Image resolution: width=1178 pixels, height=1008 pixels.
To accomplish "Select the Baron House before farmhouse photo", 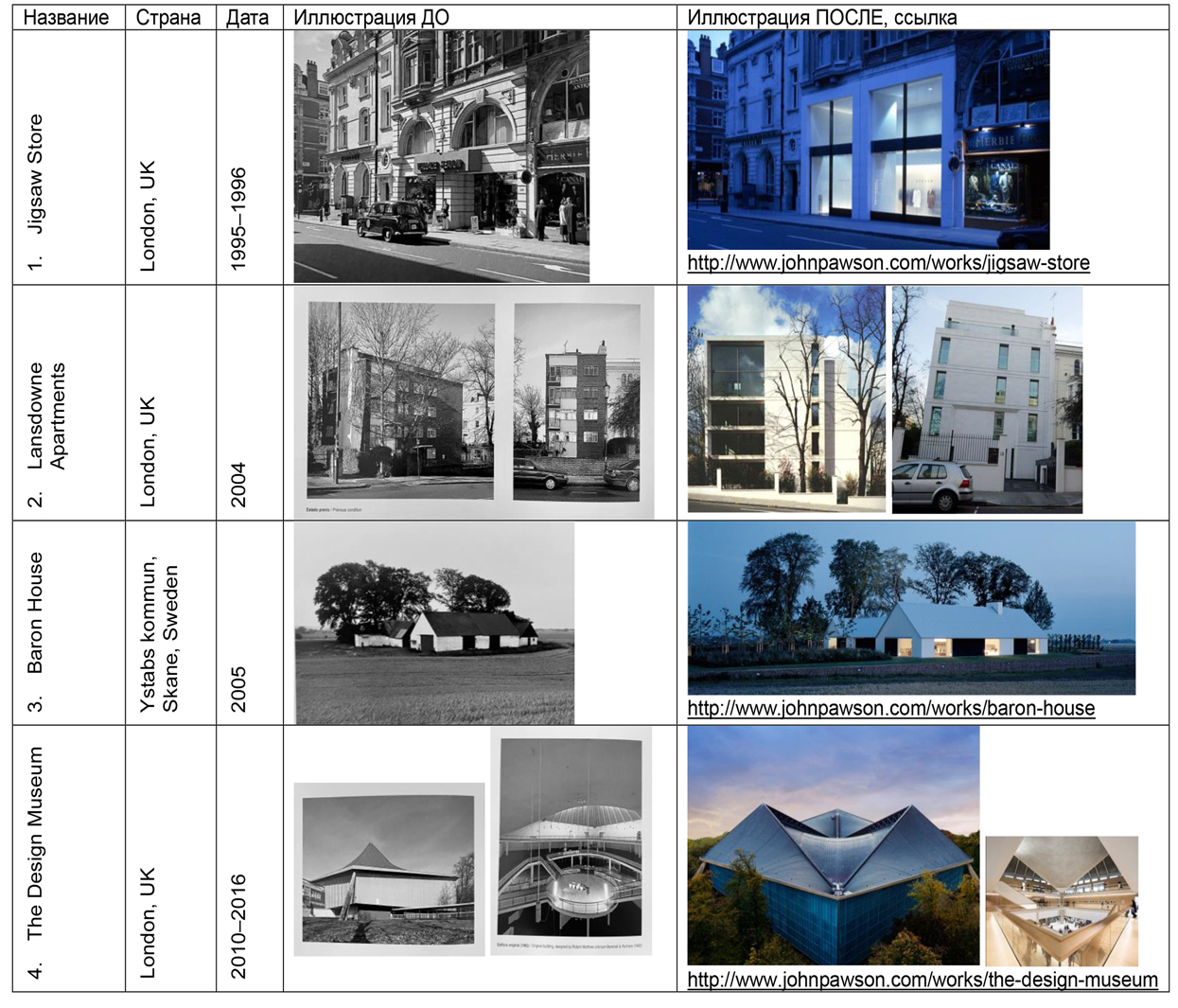I will [434, 623].
